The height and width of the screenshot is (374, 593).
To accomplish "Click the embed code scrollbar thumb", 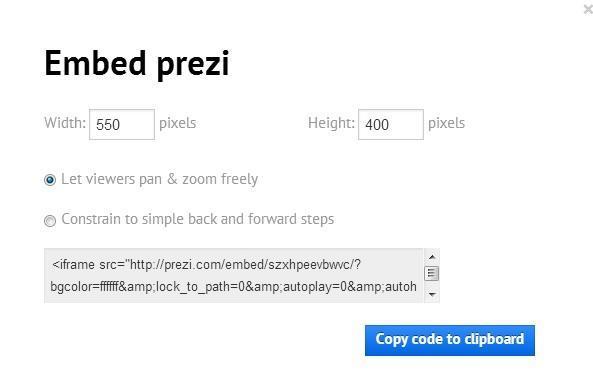I will [x=432, y=273].
